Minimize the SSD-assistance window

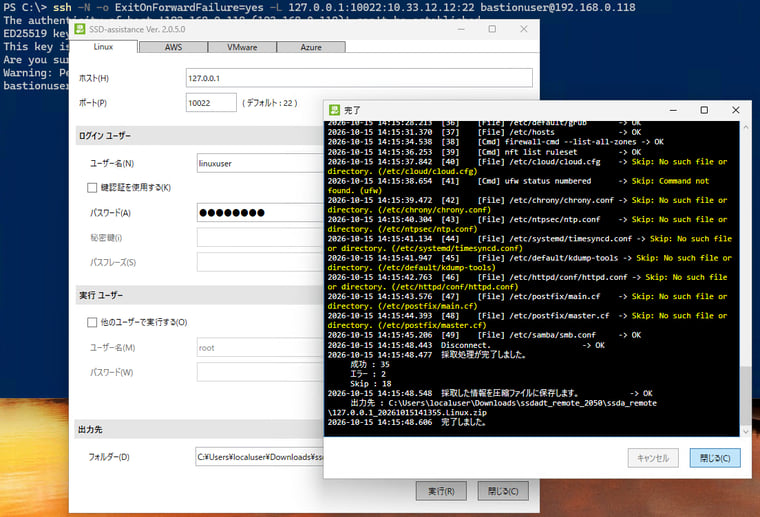[x=461, y=29]
